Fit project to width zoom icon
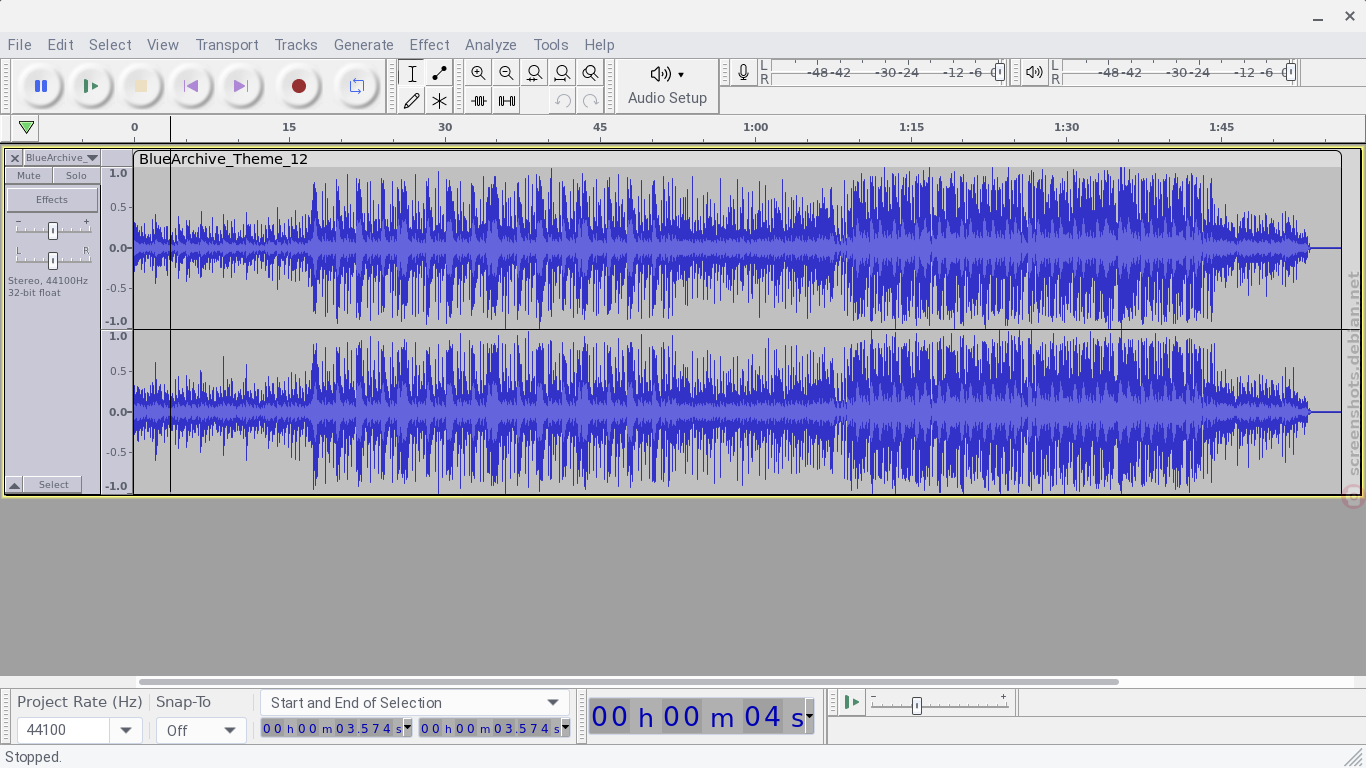1366x768 pixels. [x=562, y=73]
